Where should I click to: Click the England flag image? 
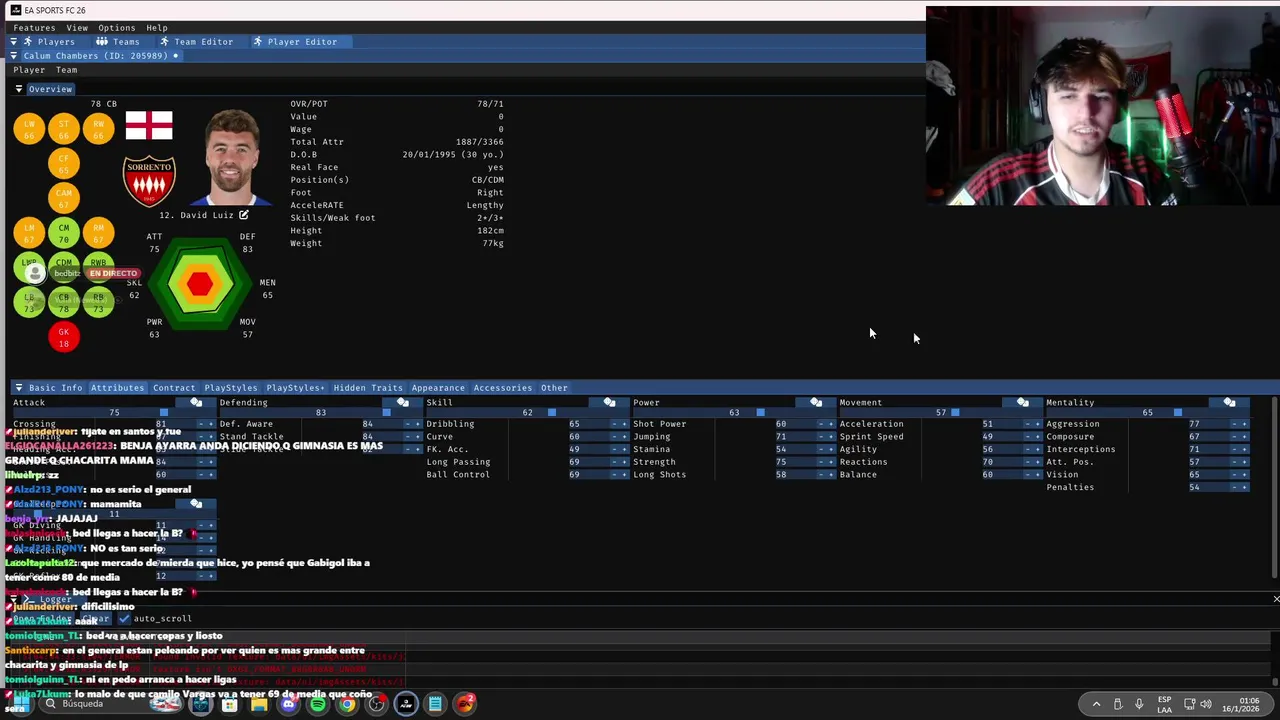click(149, 125)
